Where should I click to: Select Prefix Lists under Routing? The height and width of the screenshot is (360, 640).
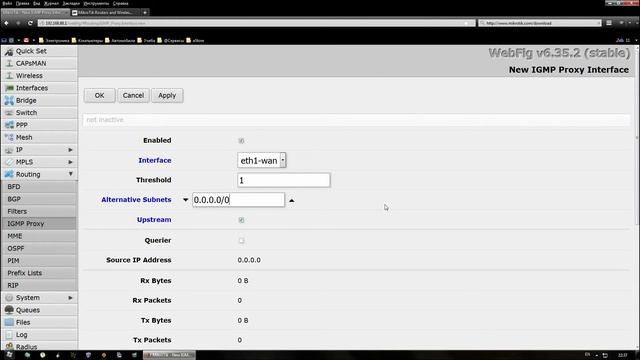39,273
